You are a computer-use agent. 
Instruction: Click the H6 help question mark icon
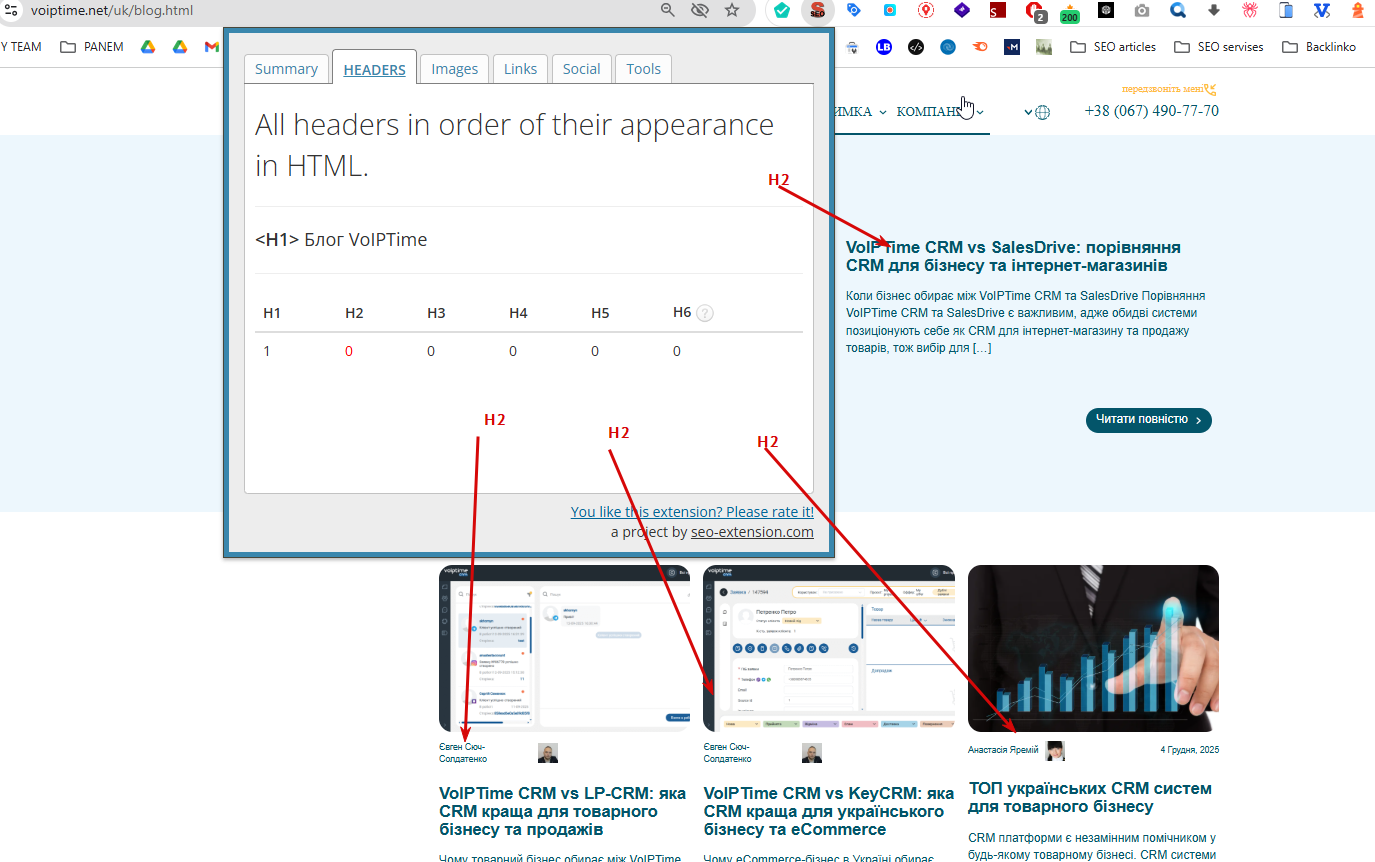pos(705,313)
